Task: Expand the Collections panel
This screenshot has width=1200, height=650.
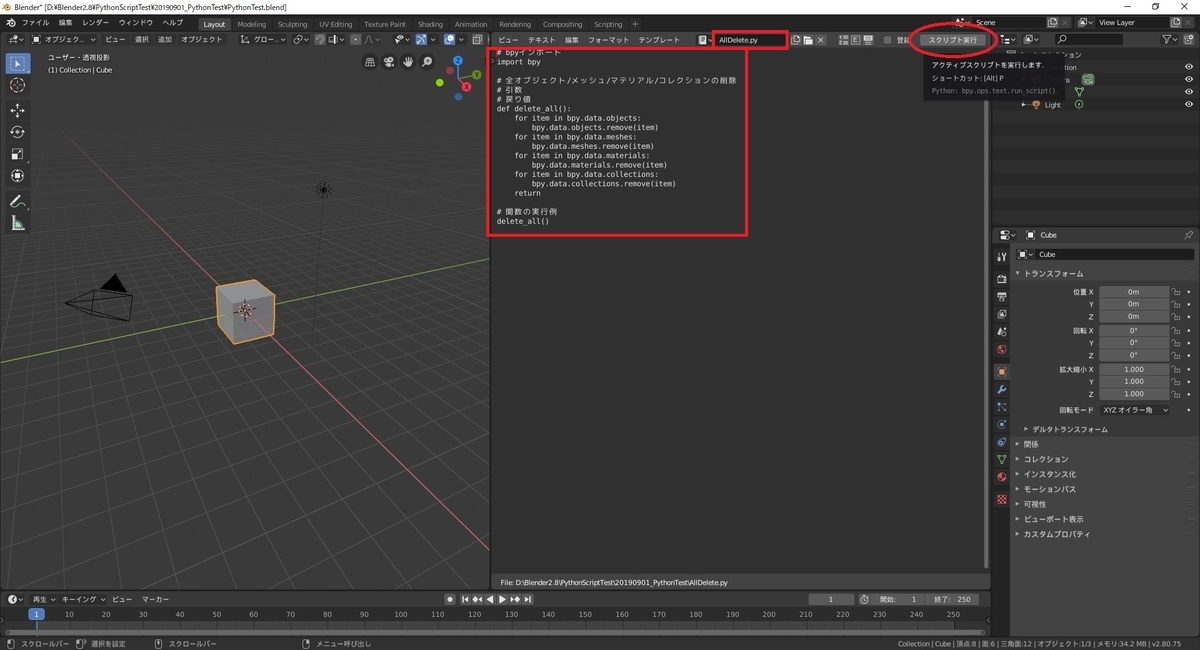Action: coord(1041,459)
